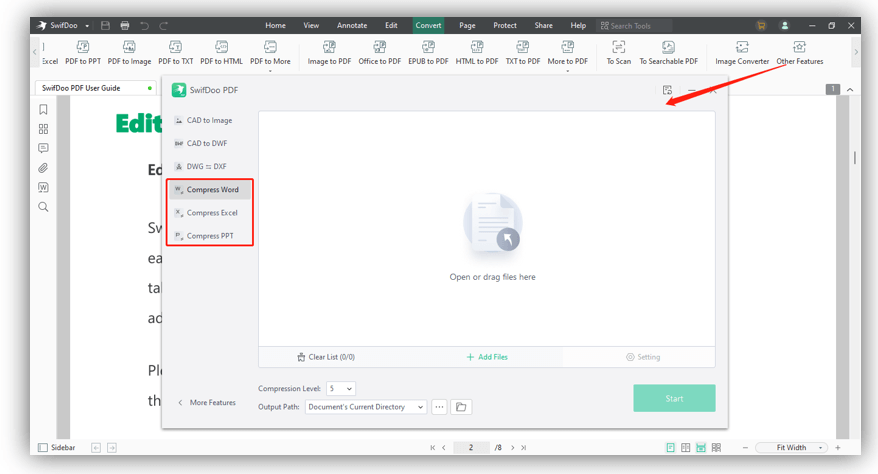Undo the last action

[x=144, y=26]
